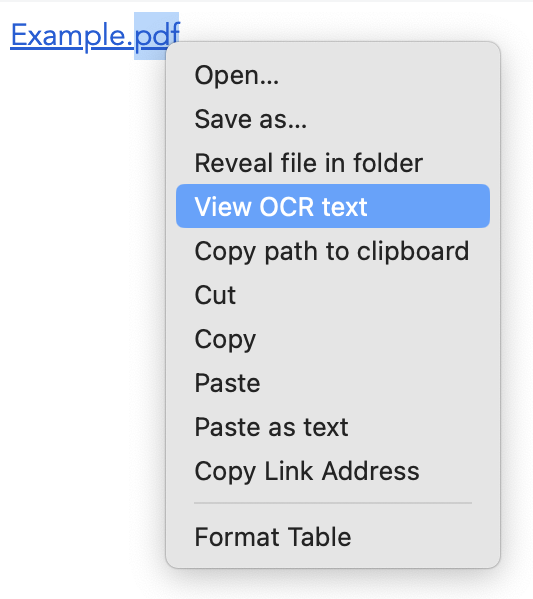This screenshot has height=599, width=533.
Task: Choose Copy path to clipboard
Action: click(333, 251)
